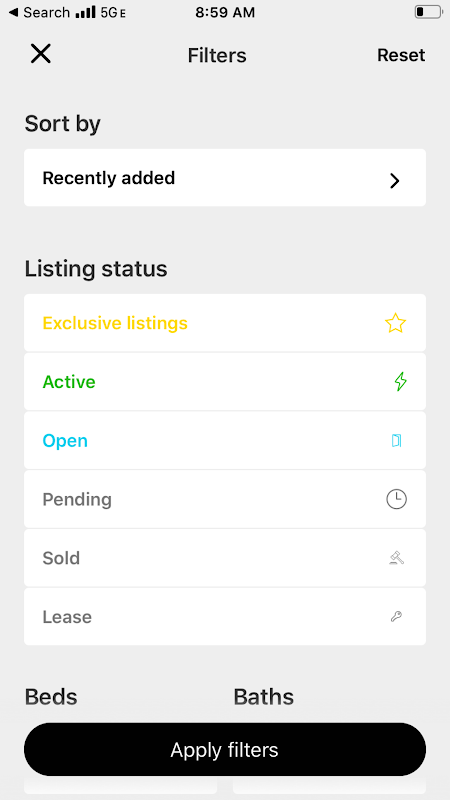
Task: Disable the Open listing status filter
Action: [x=225, y=440]
